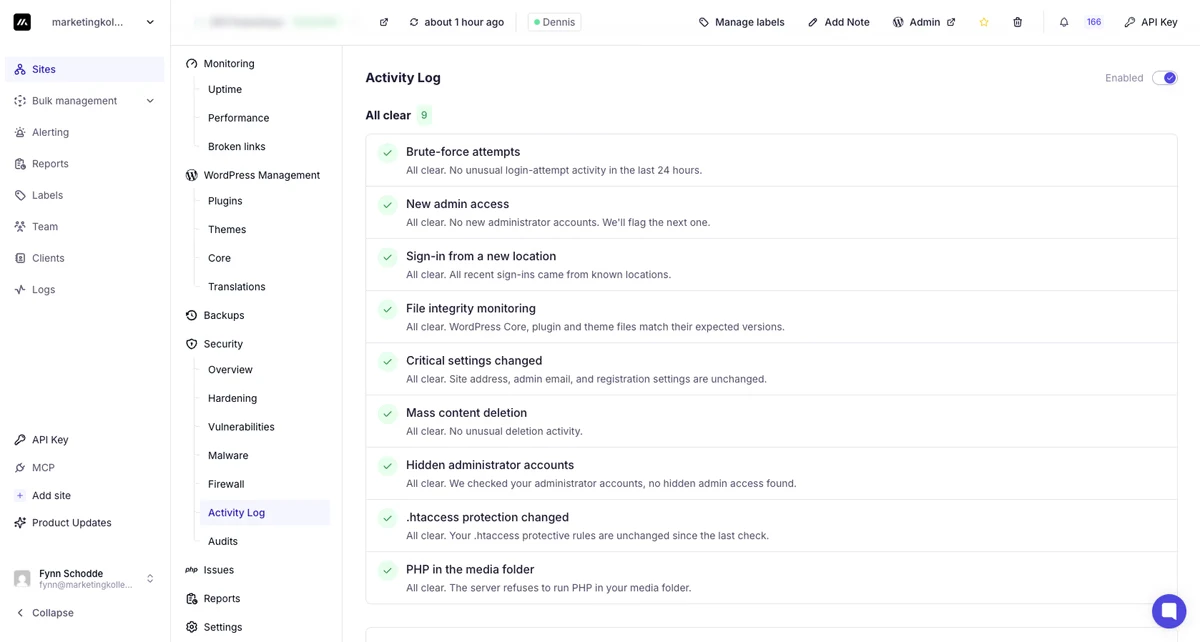
Task: Expand the Bulk management chevron
Action: pyautogui.click(x=150, y=101)
